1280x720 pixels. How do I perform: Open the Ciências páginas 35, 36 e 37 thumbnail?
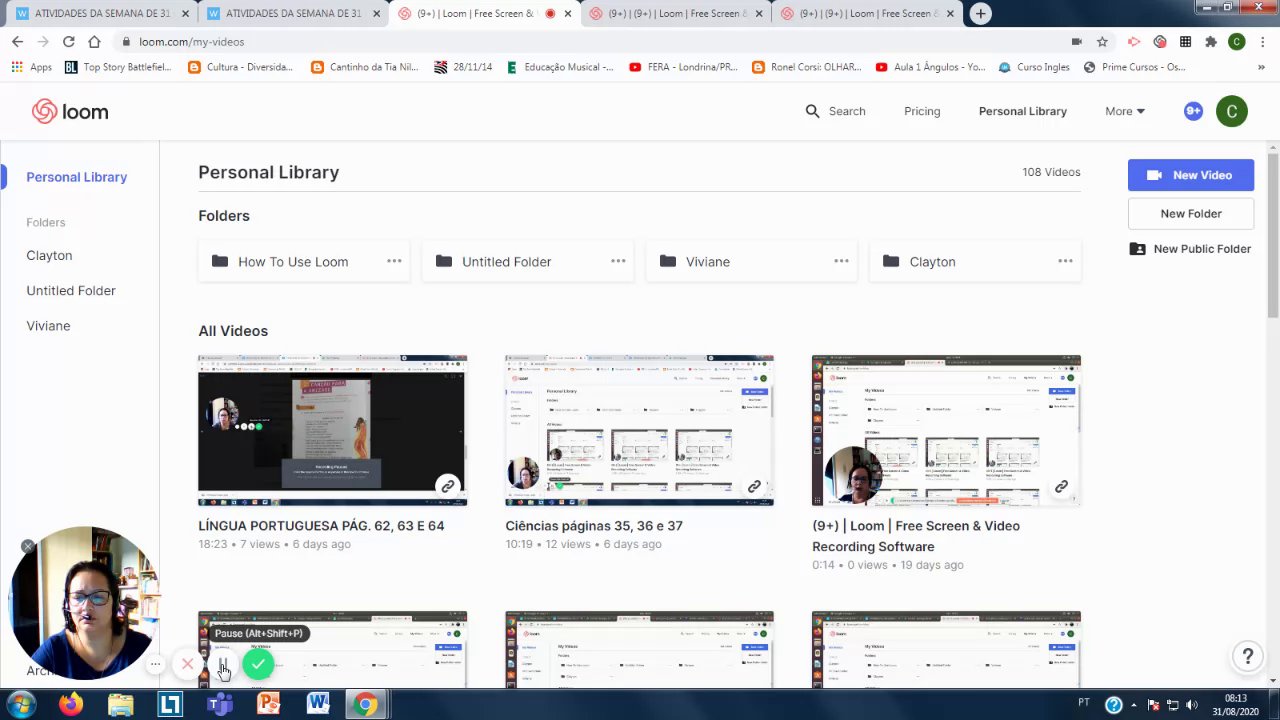tap(639, 430)
